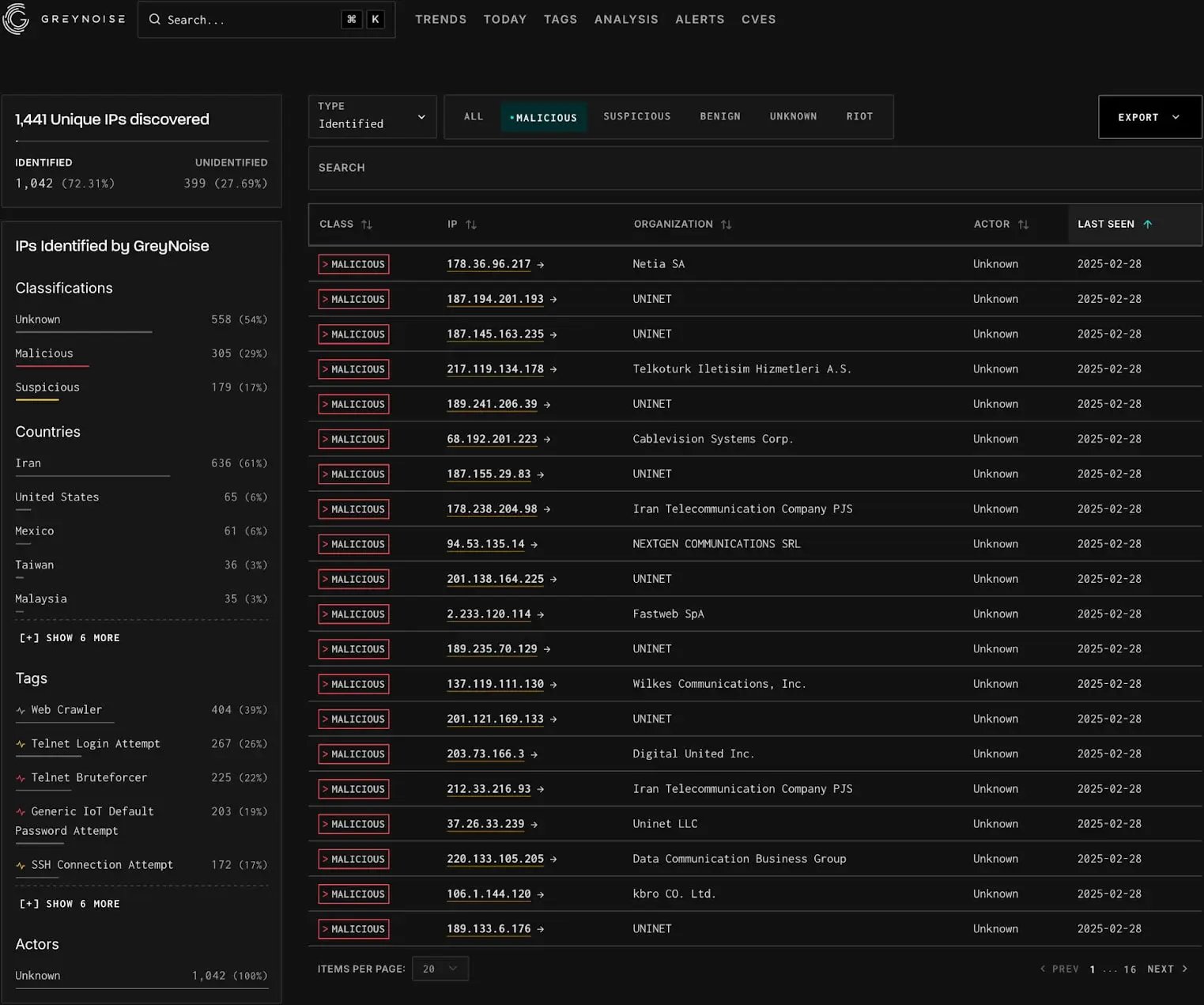Click the Prev page chevron
The height and width of the screenshot is (1005, 1204).
[x=1043, y=969]
